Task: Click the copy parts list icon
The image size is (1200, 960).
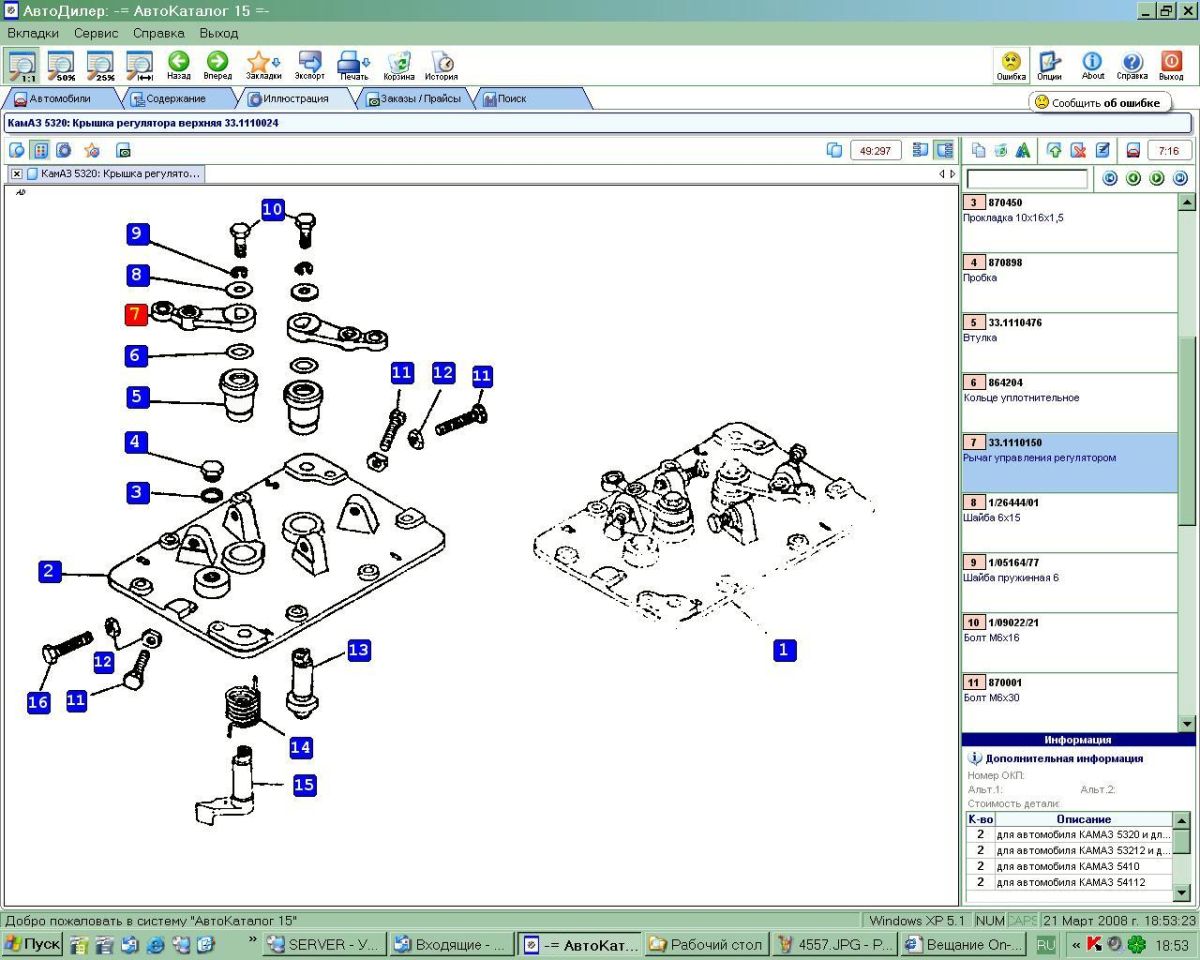Action: pyautogui.click(x=979, y=150)
